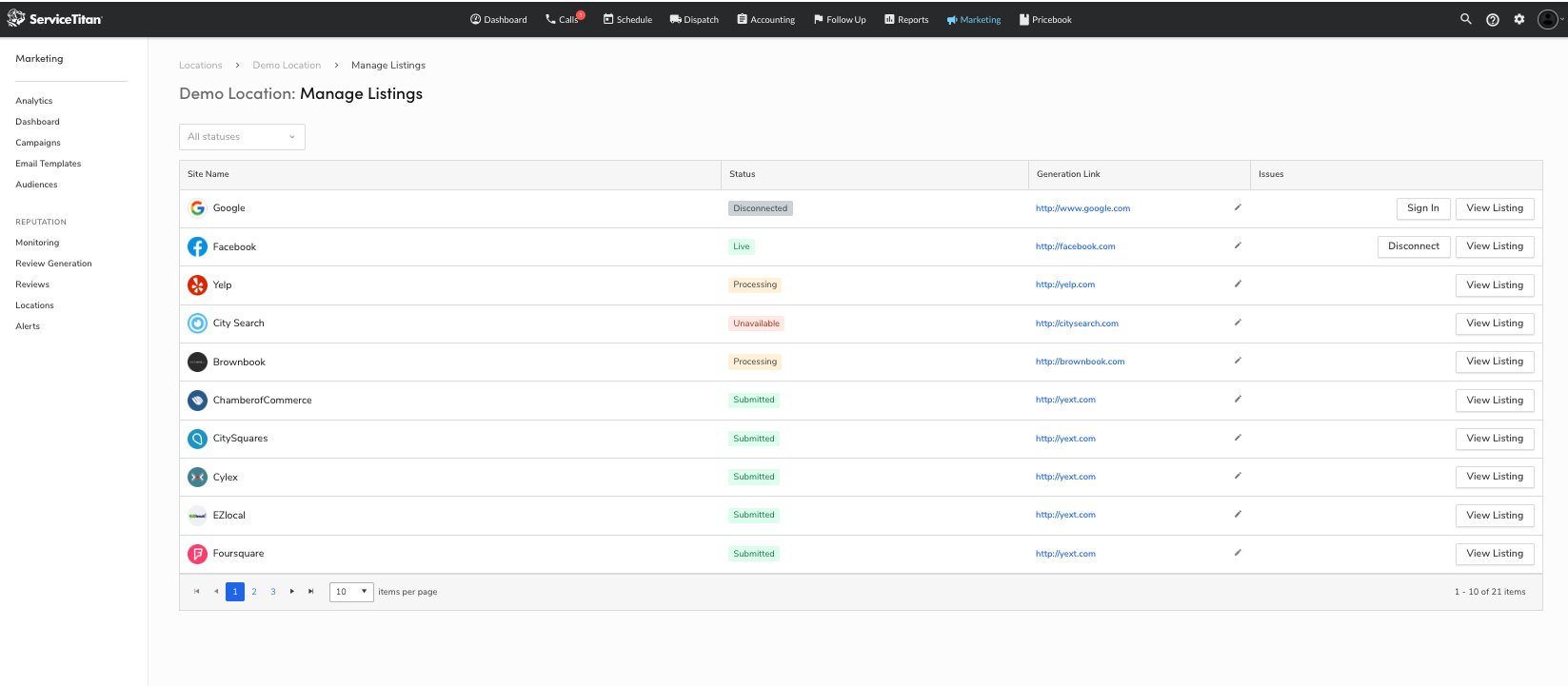
Task: View Listing for the Foursquare row
Action: pos(1495,554)
